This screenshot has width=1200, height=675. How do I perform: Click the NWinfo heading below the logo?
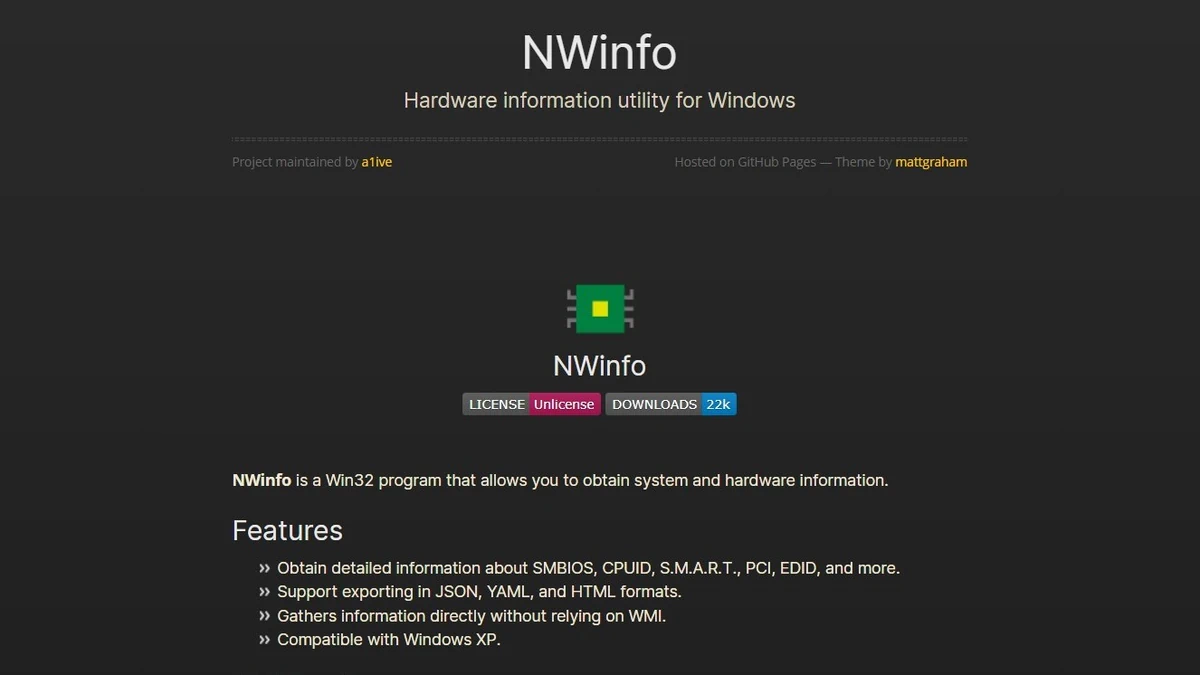point(600,365)
